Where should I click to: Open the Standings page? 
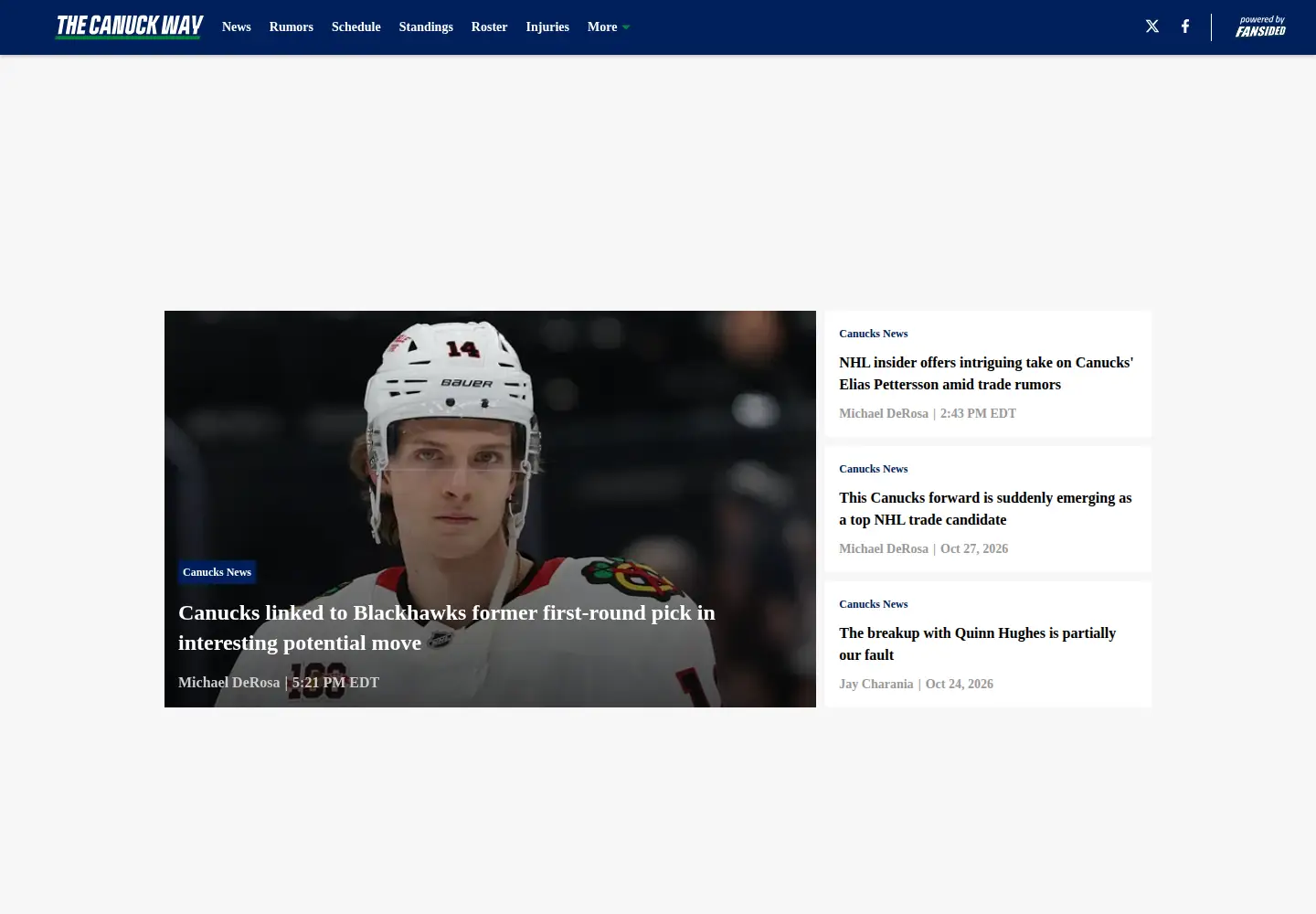pyautogui.click(x=426, y=27)
